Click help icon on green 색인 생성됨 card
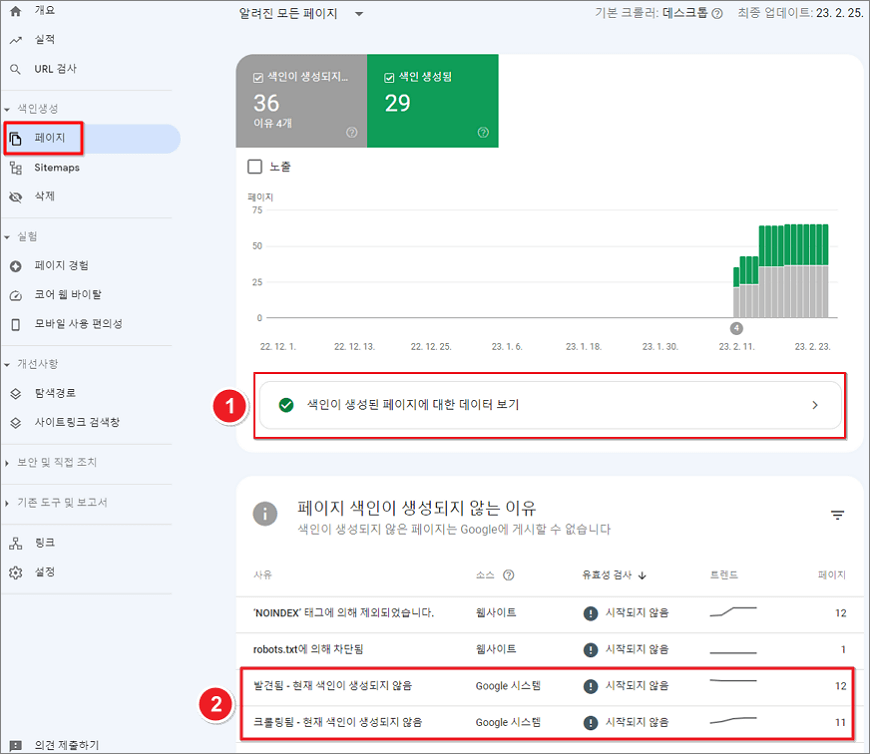This screenshot has width=870, height=754. pos(483,132)
